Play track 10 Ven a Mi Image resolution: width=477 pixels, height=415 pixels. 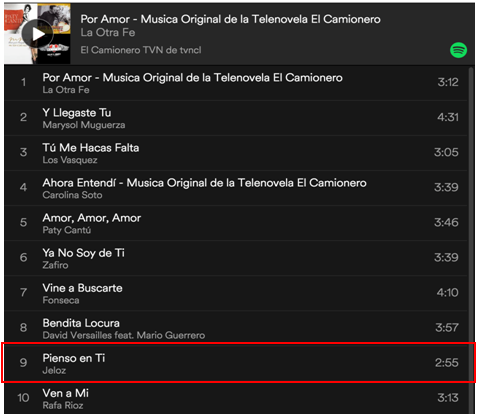click(236, 398)
